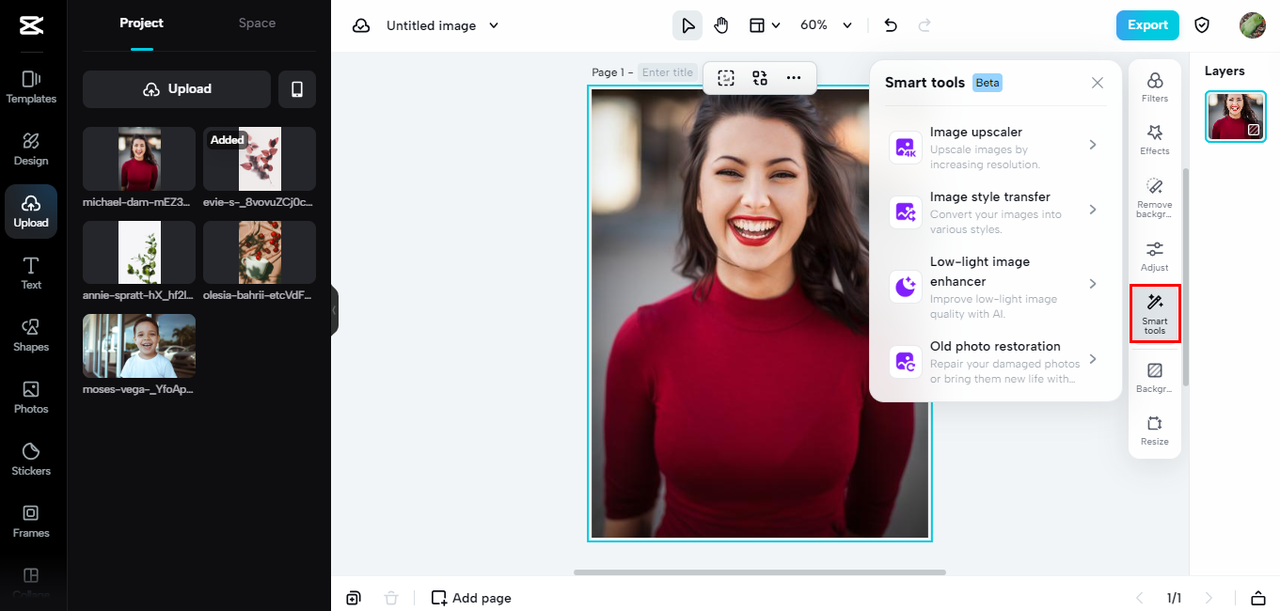
Task: Open the three-dots more options menu
Action: pyautogui.click(x=794, y=77)
